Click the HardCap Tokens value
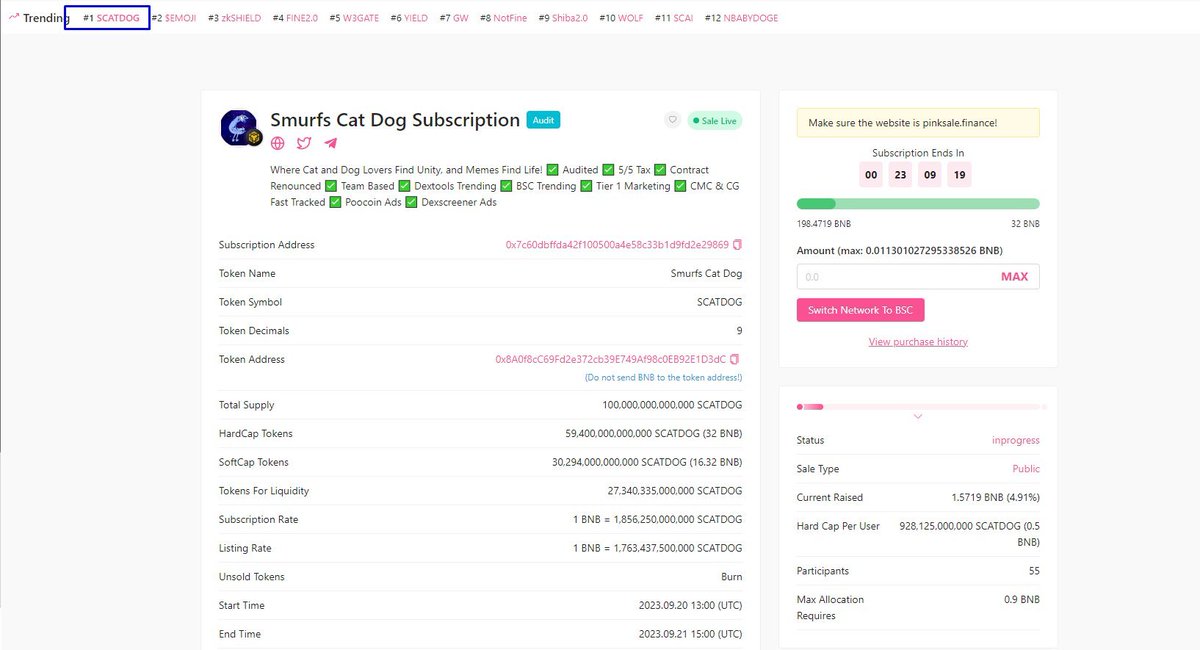1200x650 pixels. 654,434
